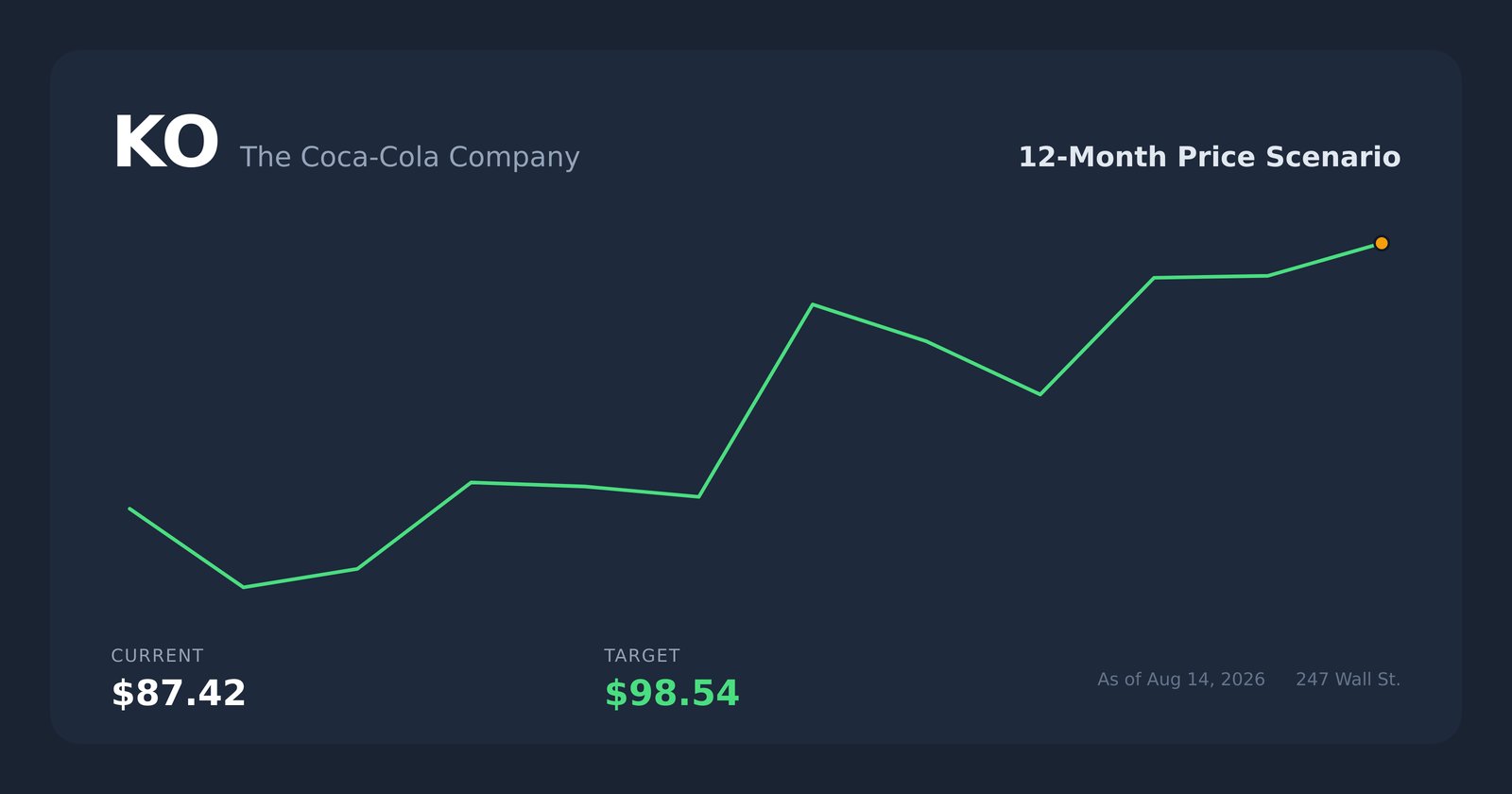Click the green $98.54 target price

coord(672,693)
